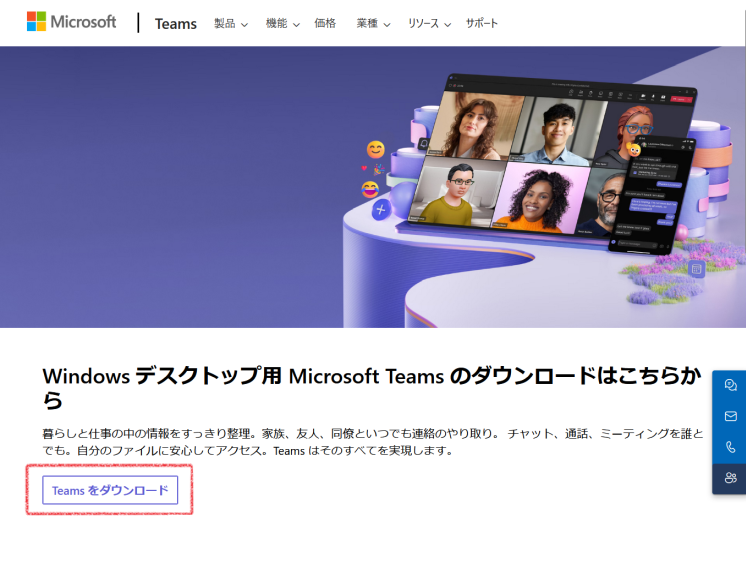
Task: Open the 価格 page
Action: pos(325,23)
